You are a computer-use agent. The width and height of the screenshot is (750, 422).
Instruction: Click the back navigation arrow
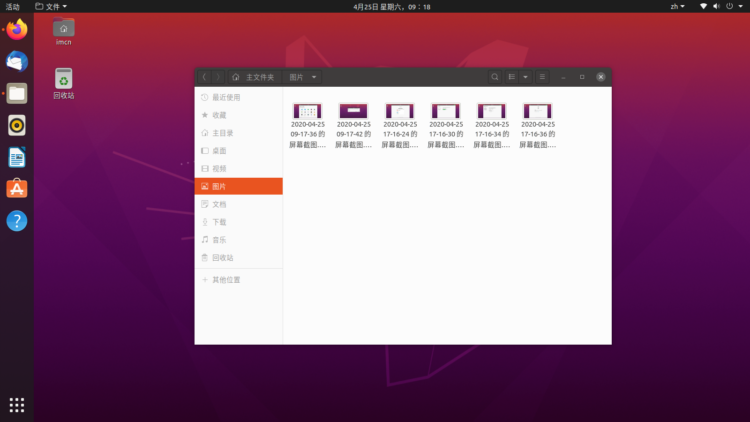(x=204, y=77)
